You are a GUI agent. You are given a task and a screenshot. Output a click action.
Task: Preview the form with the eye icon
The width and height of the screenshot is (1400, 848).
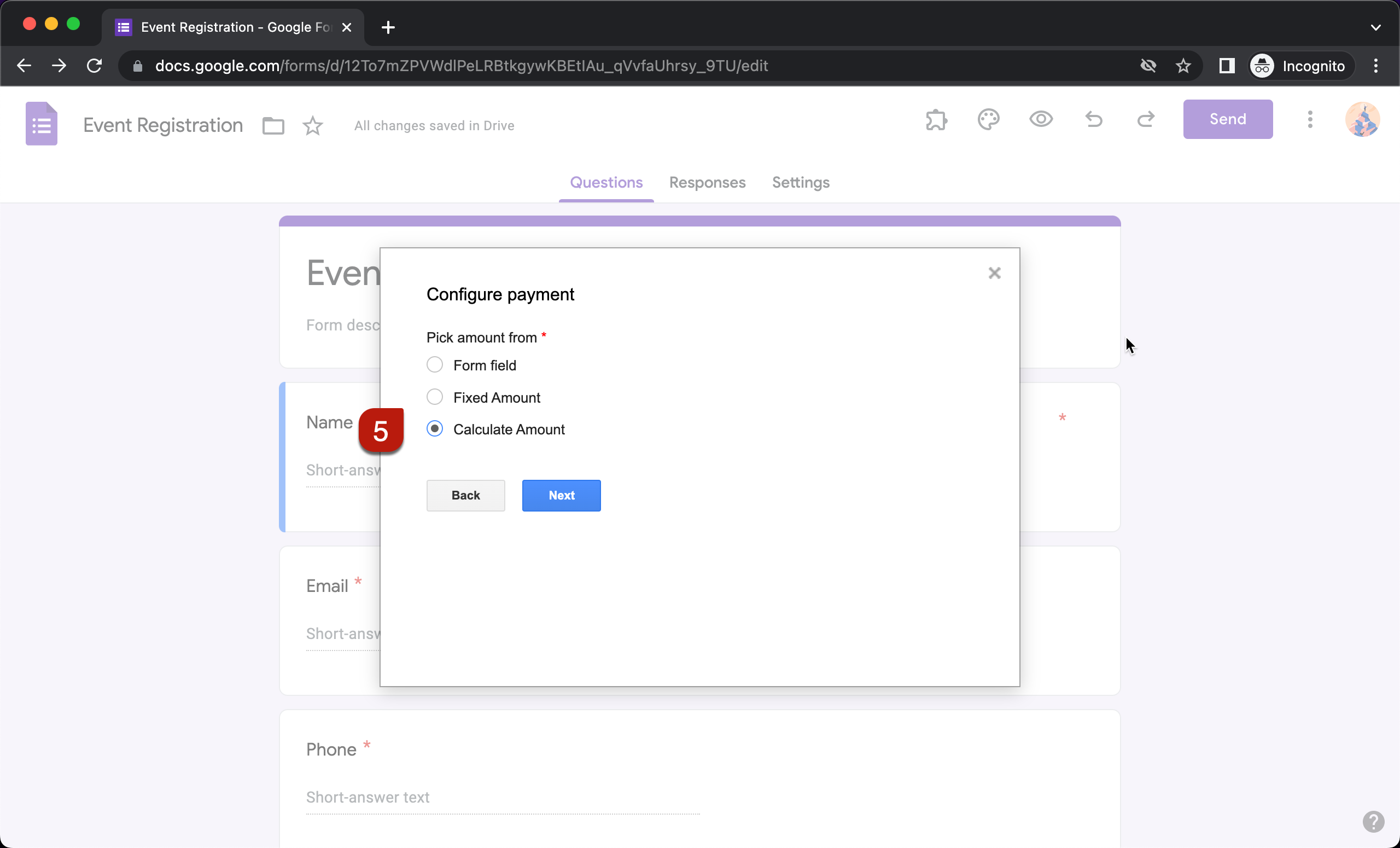tap(1041, 119)
